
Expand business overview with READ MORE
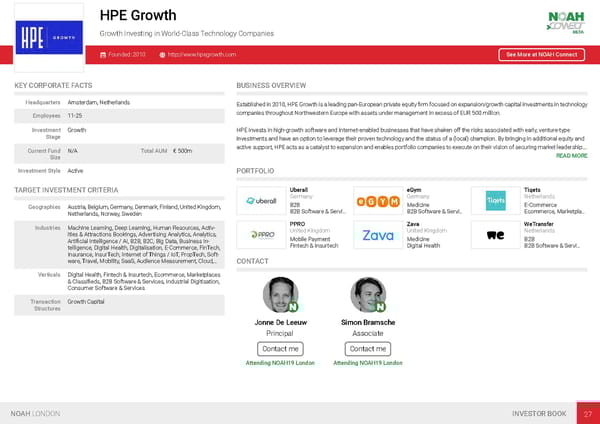pos(571,156)
